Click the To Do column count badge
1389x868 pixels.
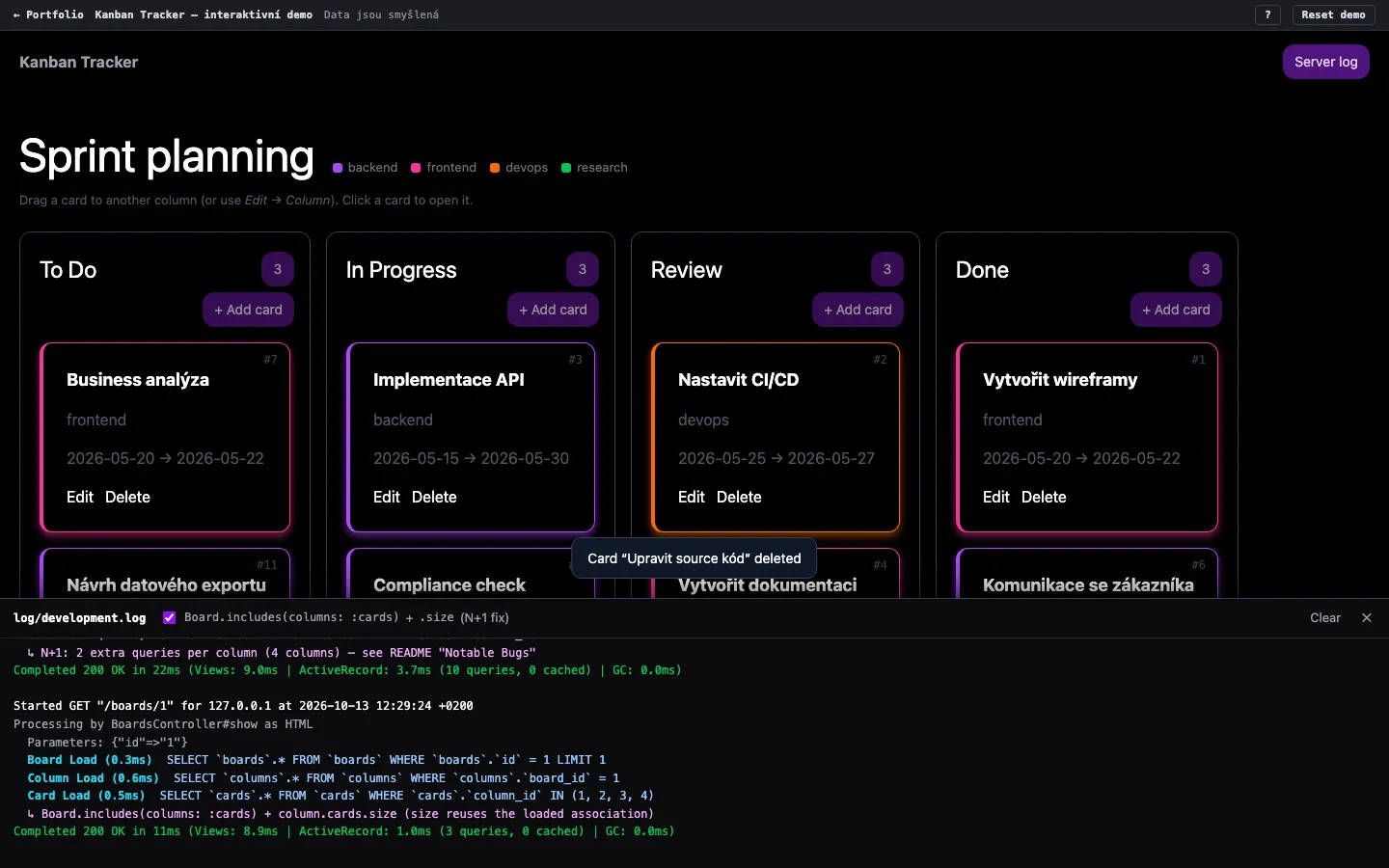pyautogui.click(x=278, y=269)
